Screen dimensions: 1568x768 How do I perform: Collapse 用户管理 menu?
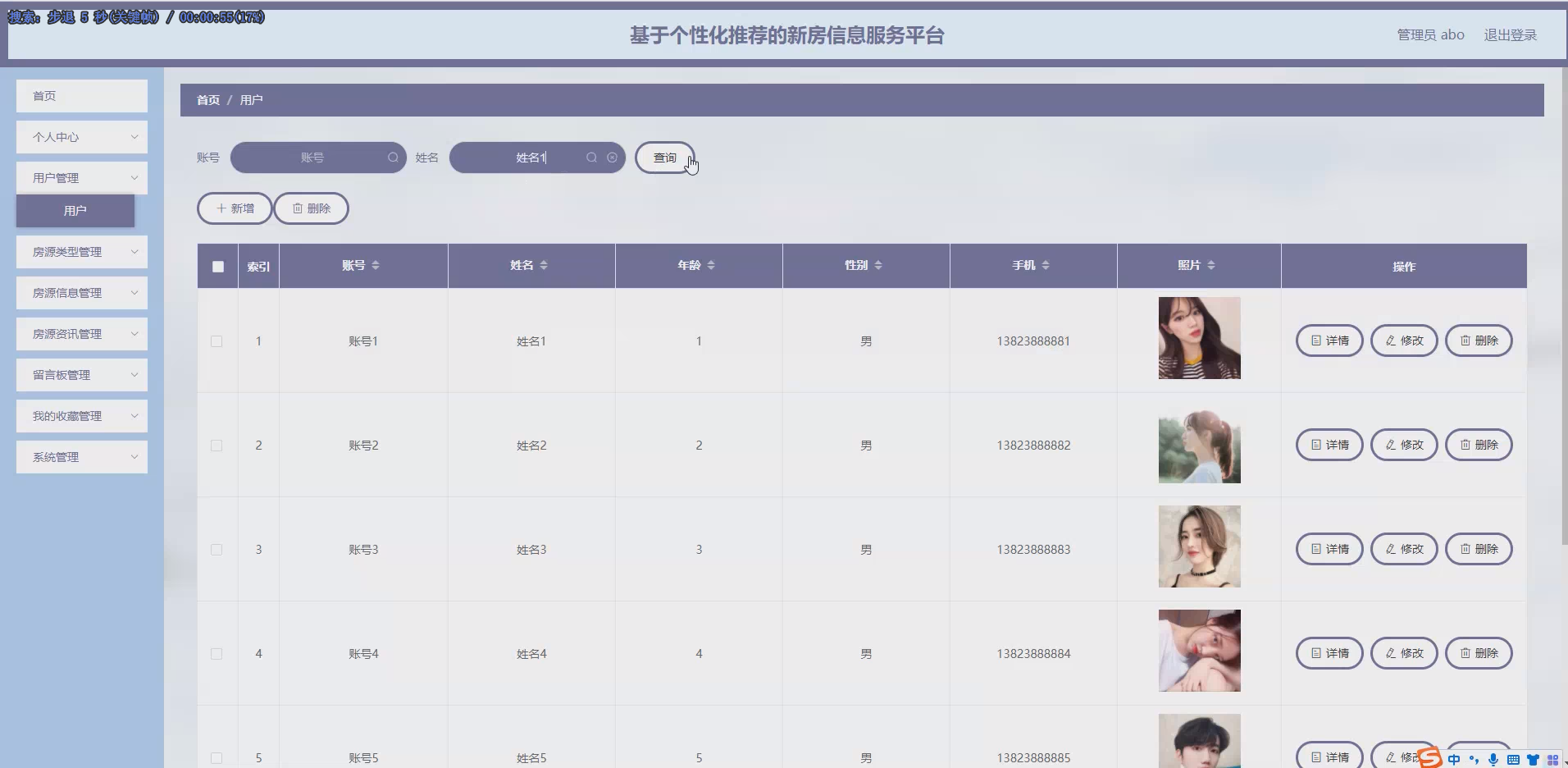82,178
